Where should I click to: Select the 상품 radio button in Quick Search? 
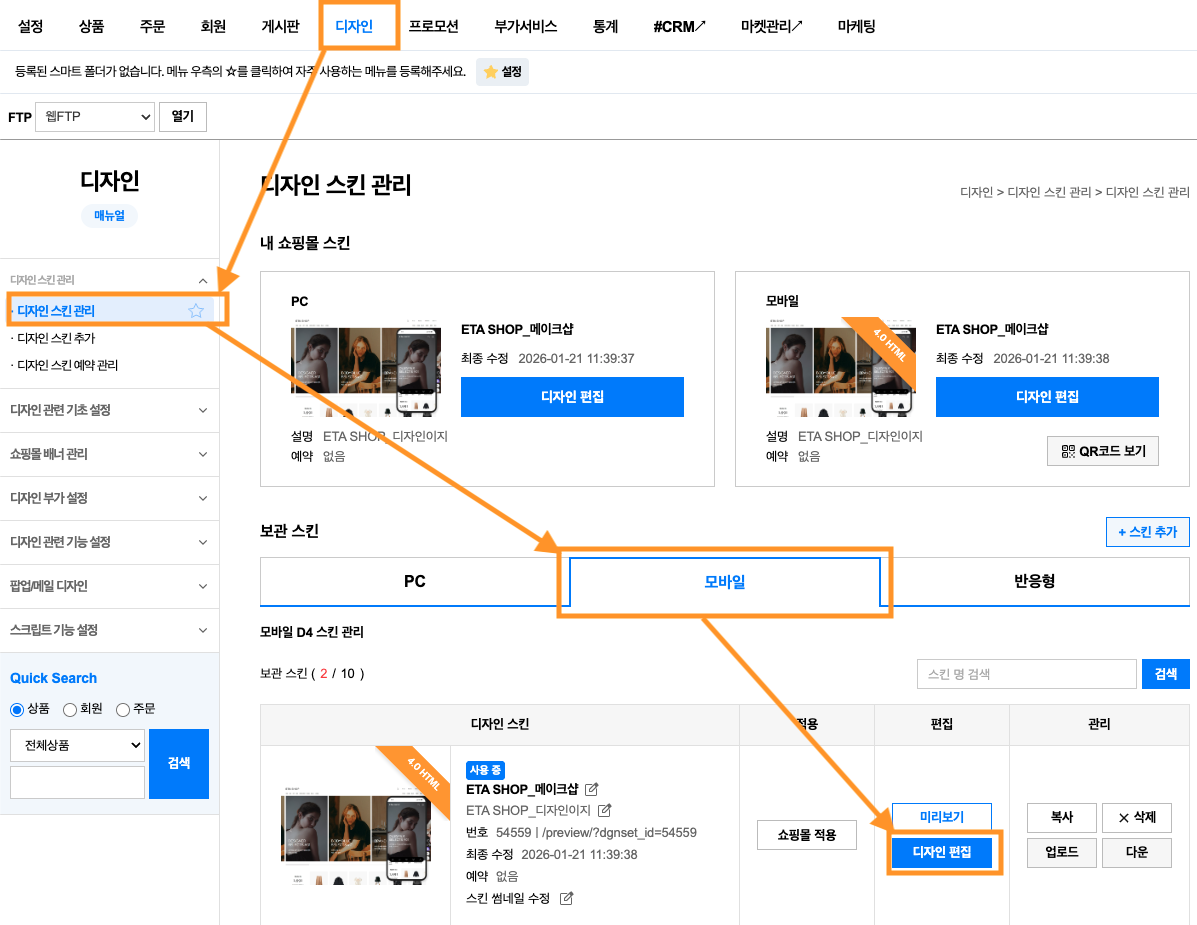17,710
